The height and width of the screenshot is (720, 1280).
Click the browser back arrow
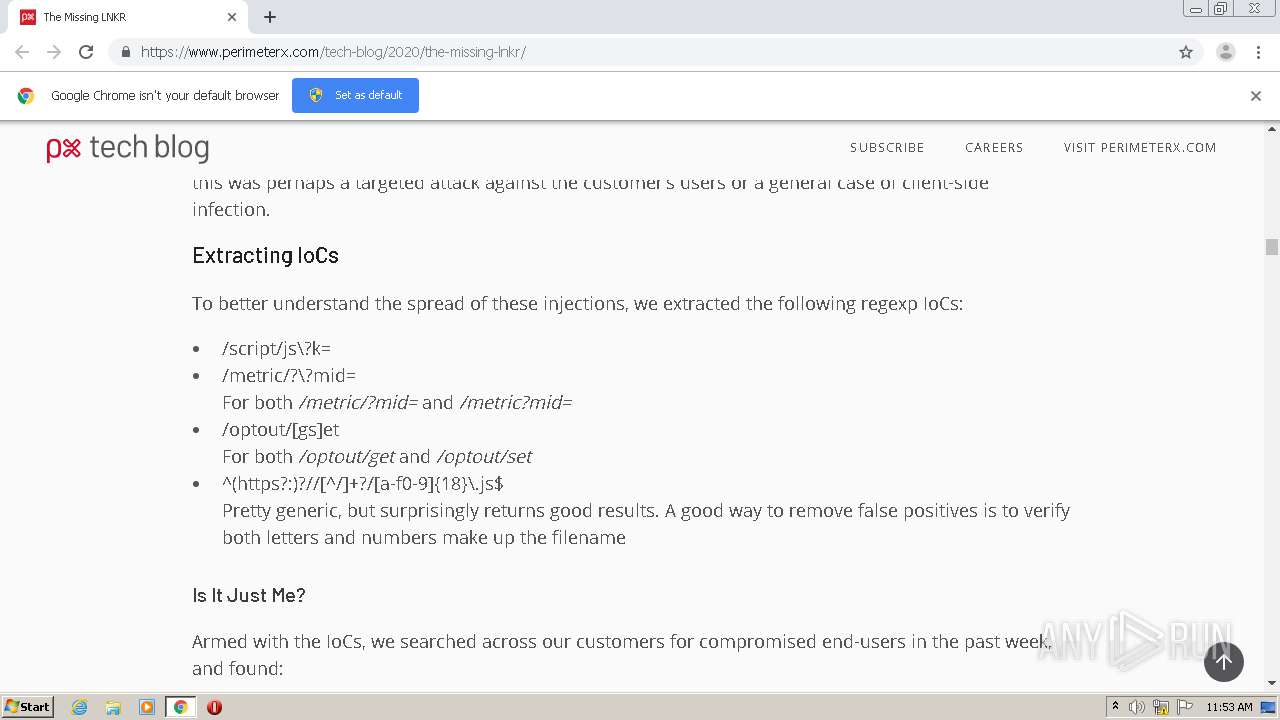22,52
